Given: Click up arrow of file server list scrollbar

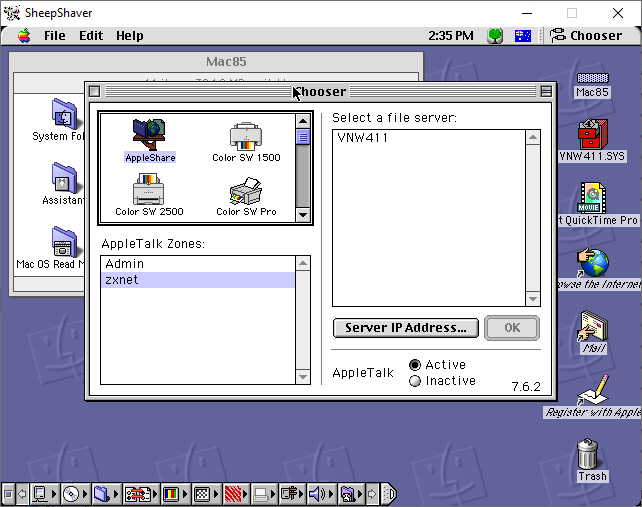Looking at the screenshot, I should click(x=533, y=137).
